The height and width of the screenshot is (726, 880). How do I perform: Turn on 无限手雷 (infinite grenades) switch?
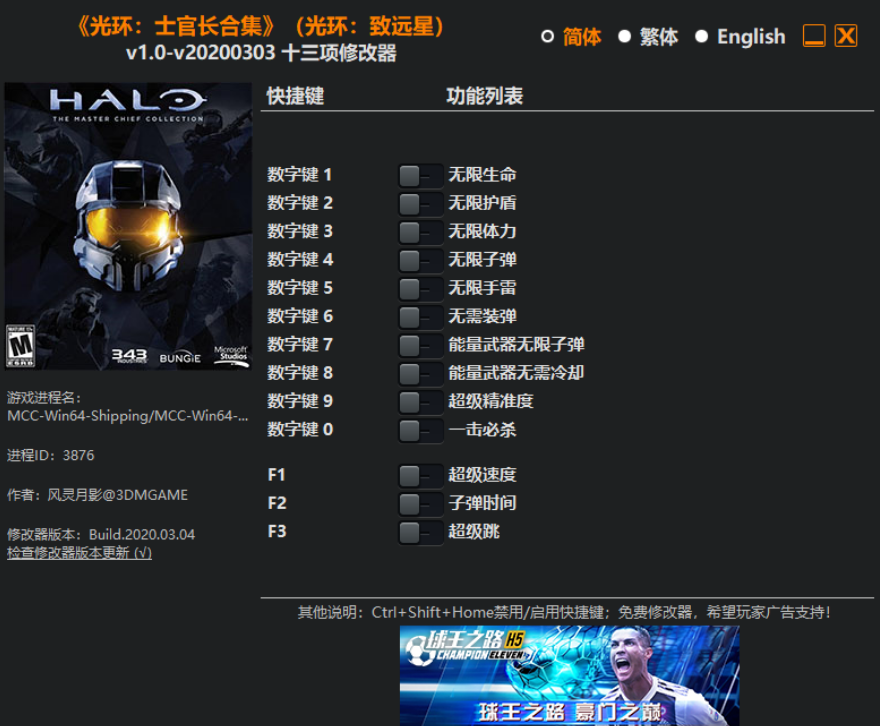[420, 289]
